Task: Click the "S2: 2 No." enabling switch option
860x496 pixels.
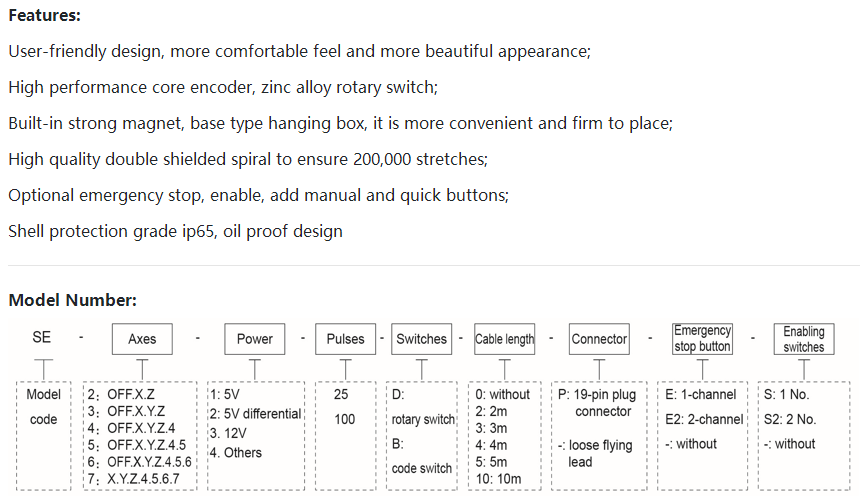Action: click(790, 419)
